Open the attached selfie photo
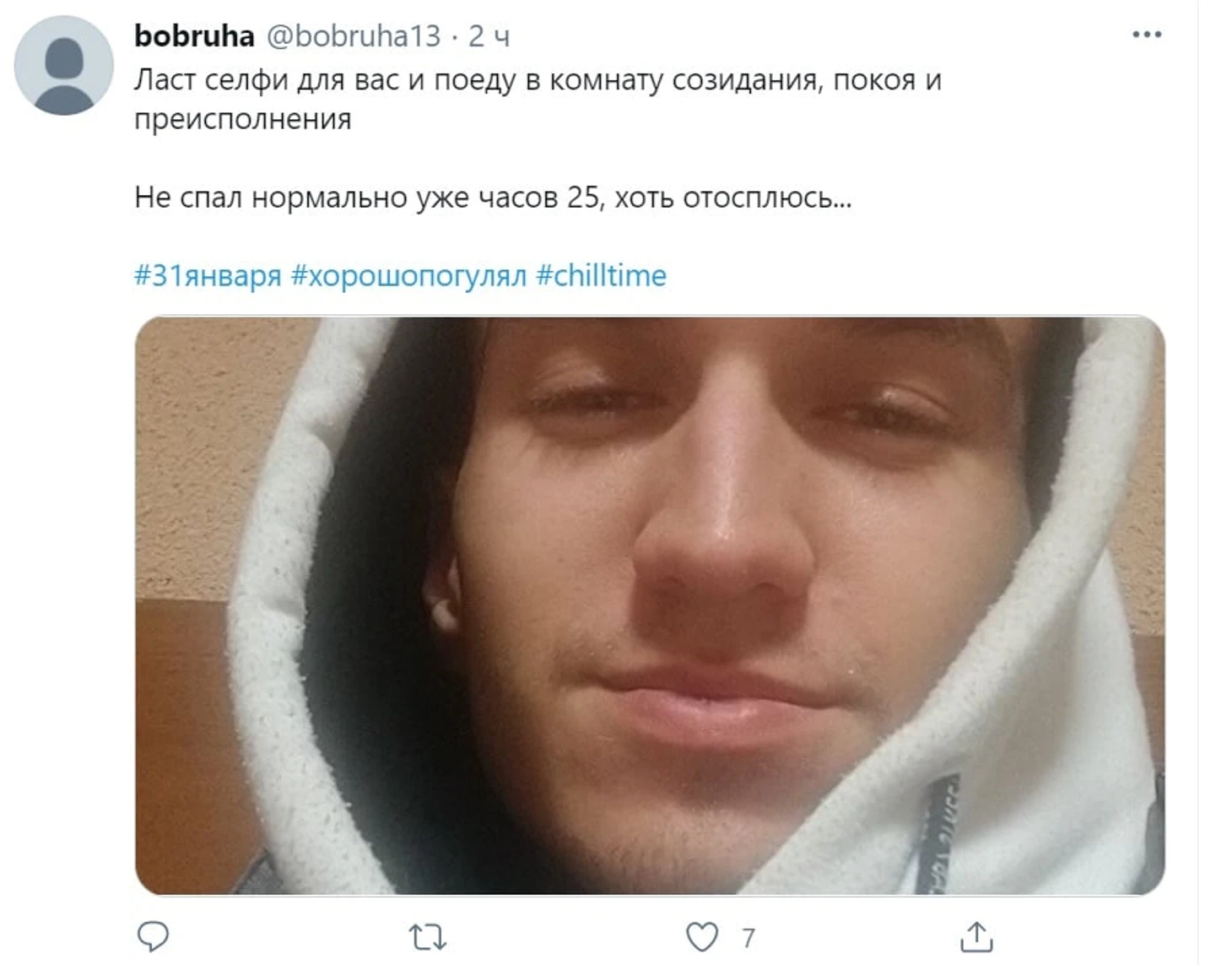 [650, 605]
